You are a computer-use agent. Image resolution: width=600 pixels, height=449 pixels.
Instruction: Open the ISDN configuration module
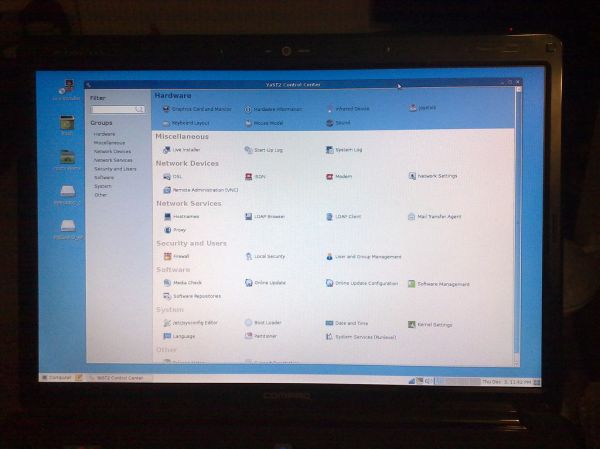coord(255,176)
